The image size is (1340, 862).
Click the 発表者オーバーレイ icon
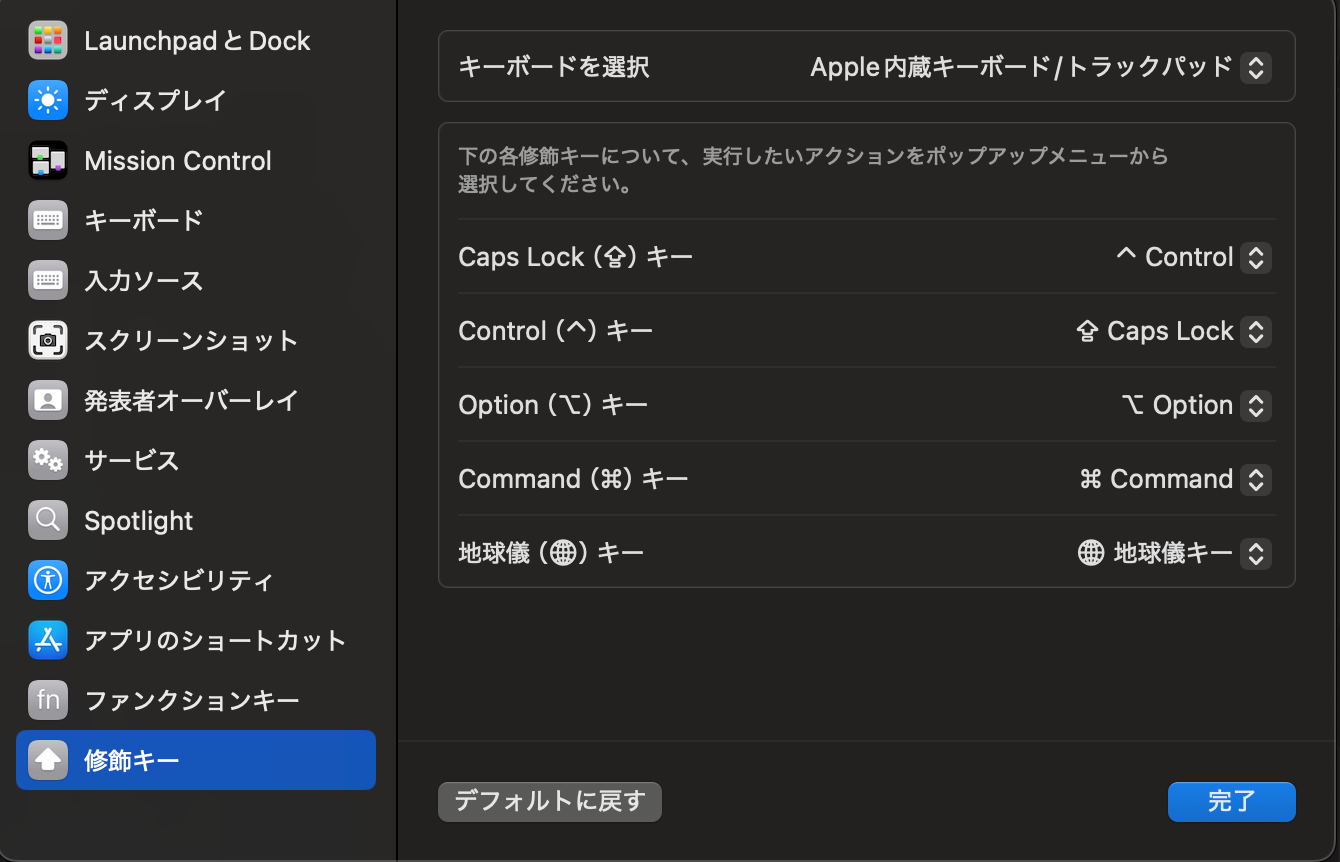pyautogui.click(x=47, y=400)
